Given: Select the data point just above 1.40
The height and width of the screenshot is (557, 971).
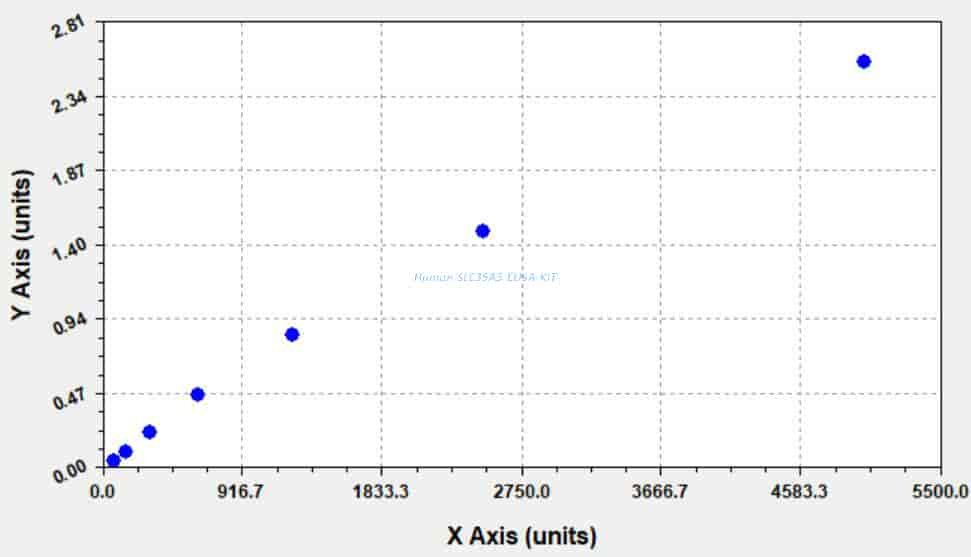Looking at the screenshot, I should coord(482,231).
